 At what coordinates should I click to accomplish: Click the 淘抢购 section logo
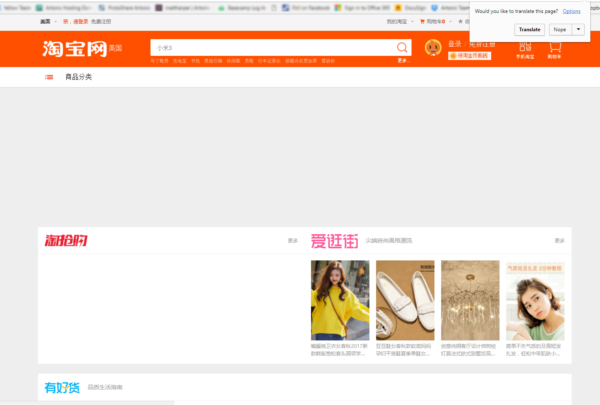coord(66,240)
